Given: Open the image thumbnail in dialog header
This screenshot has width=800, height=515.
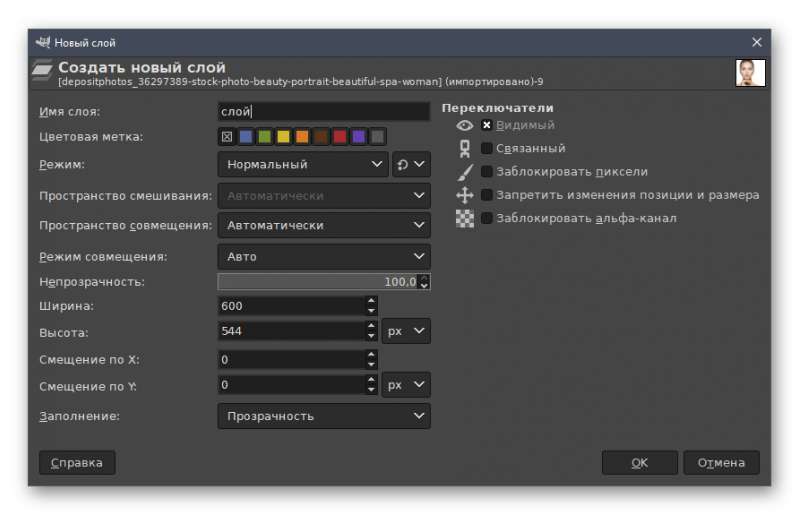Looking at the screenshot, I should coord(750,73).
